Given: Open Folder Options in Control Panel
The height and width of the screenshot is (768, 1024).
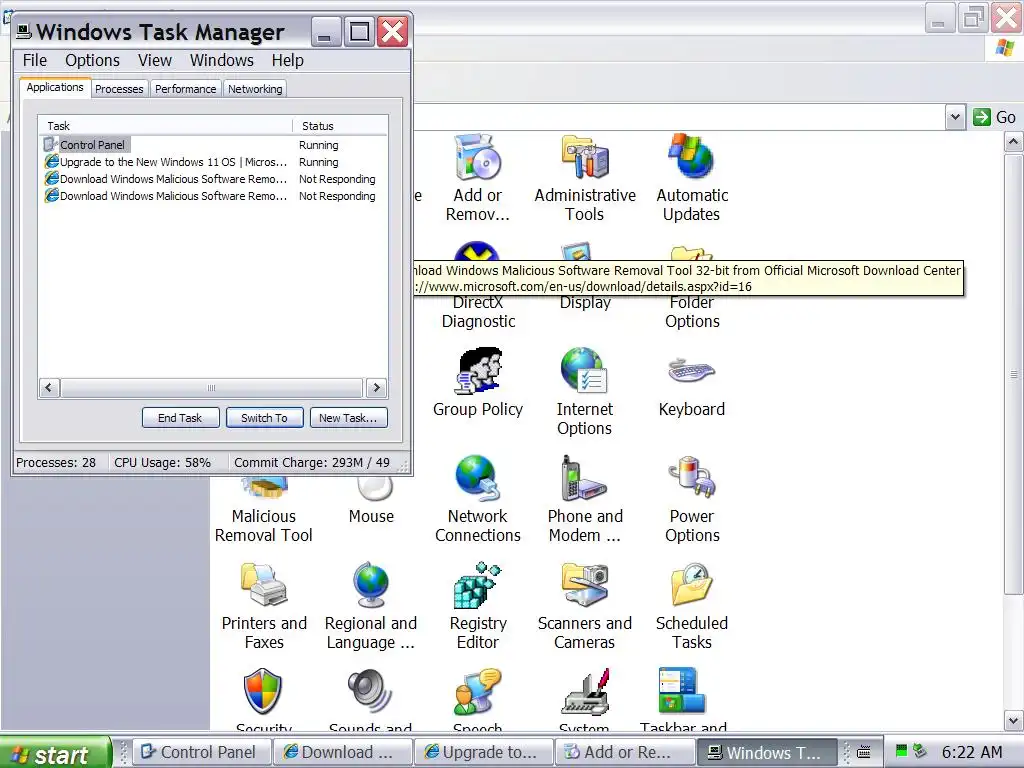Looking at the screenshot, I should coord(692,312).
